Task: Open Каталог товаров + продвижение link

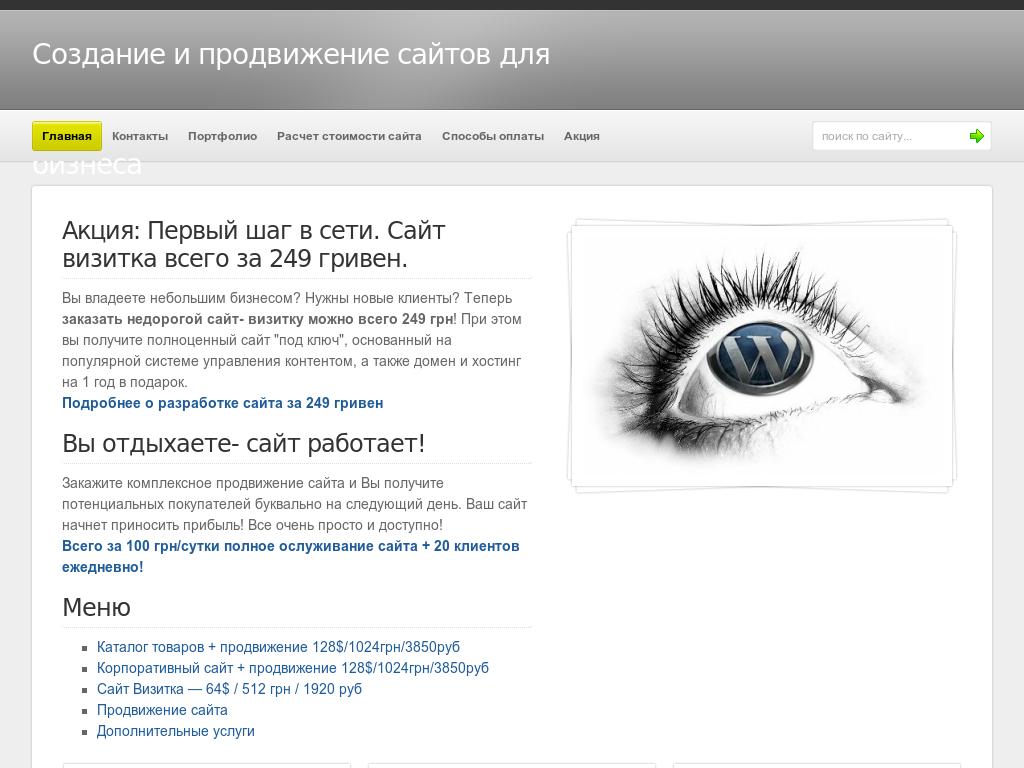Action: (x=278, y=647)
